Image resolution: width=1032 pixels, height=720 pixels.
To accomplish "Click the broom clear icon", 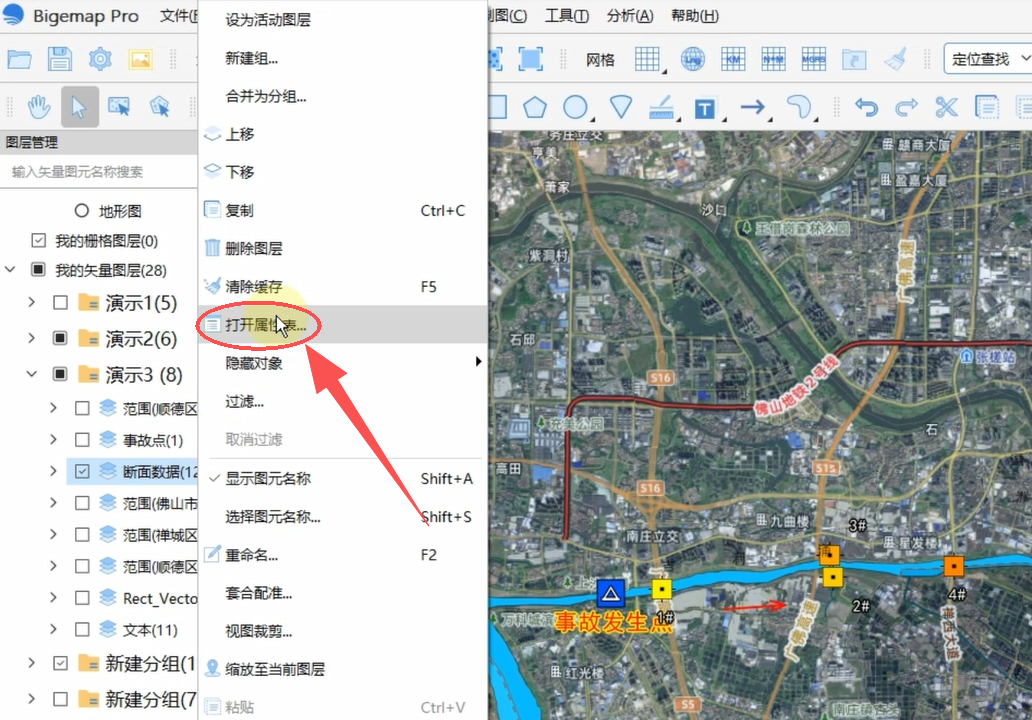I will (895, 59).
